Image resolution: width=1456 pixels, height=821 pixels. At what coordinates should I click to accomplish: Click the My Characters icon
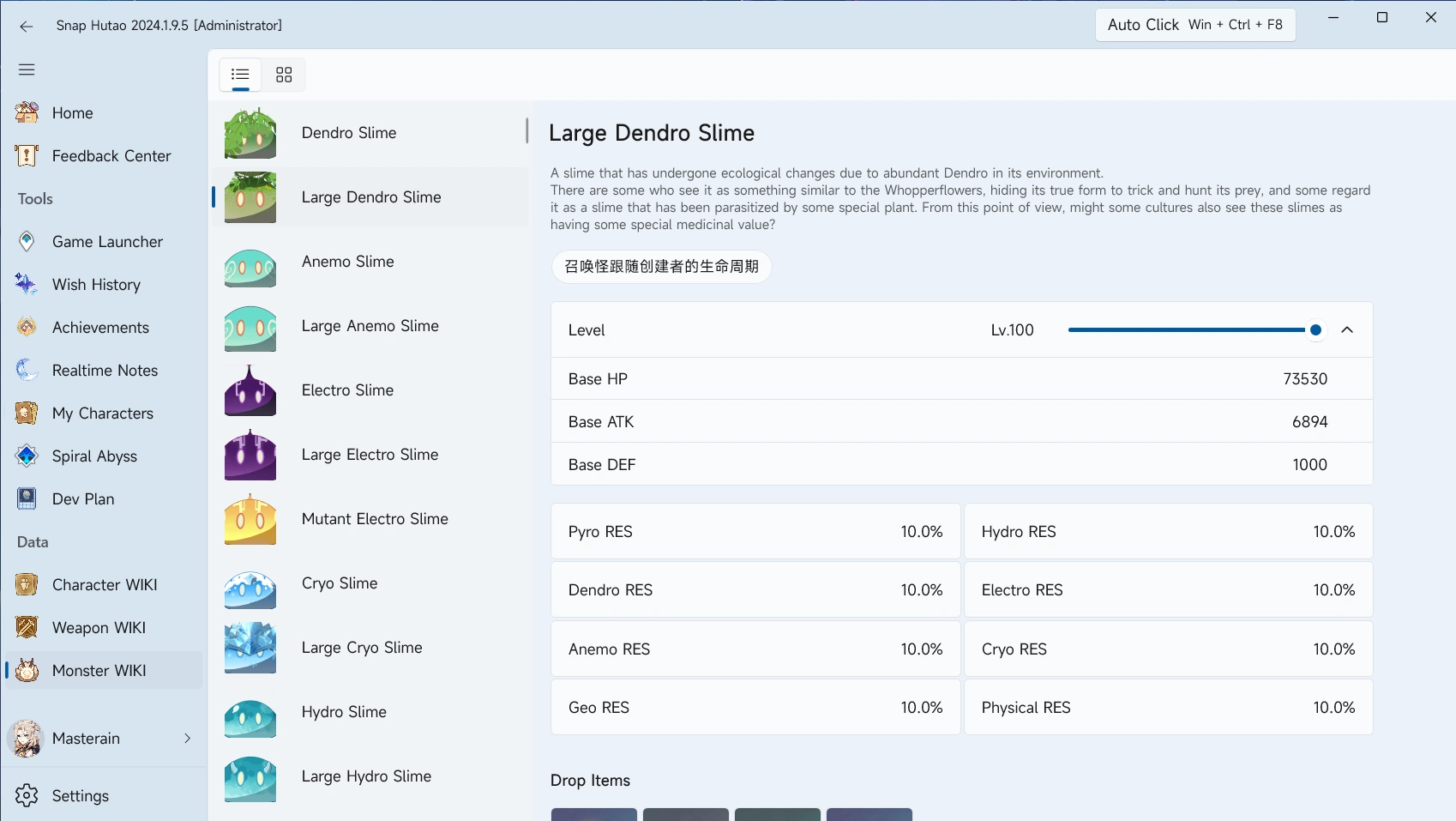pos(27,413)
